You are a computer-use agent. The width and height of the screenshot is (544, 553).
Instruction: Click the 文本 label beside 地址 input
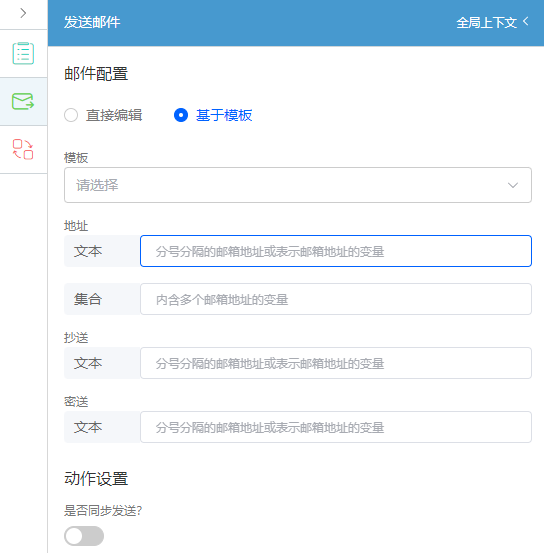(88, 251)
